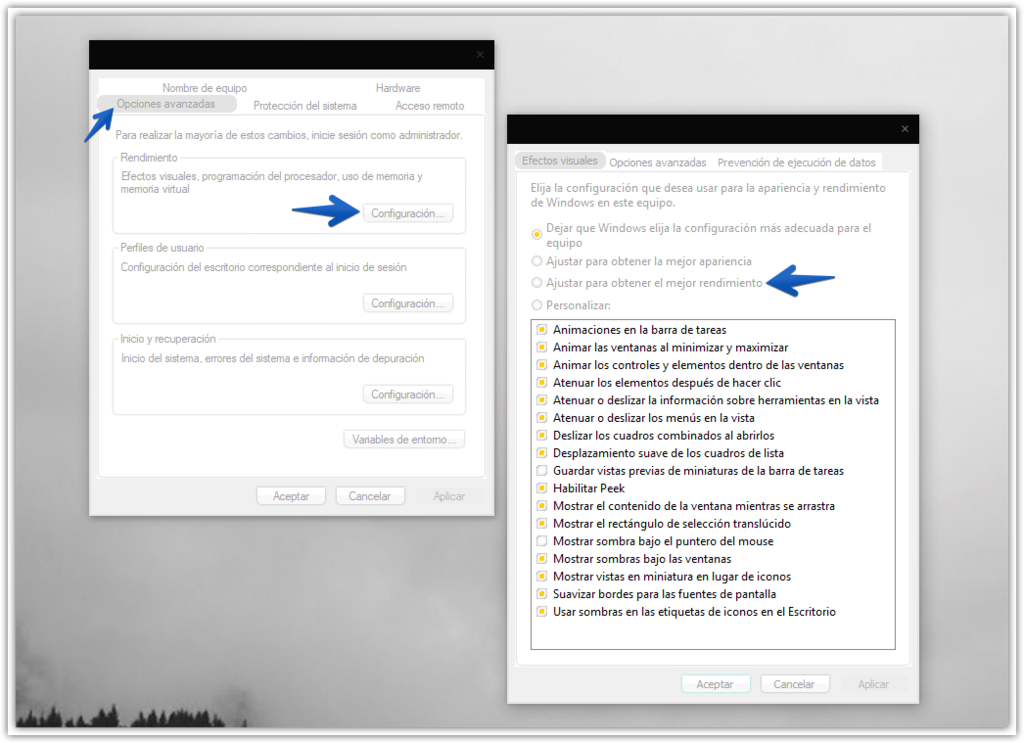
Task: Toggle 'Mostrar el rectángulo de selección translúcido'
Action: 542,524
